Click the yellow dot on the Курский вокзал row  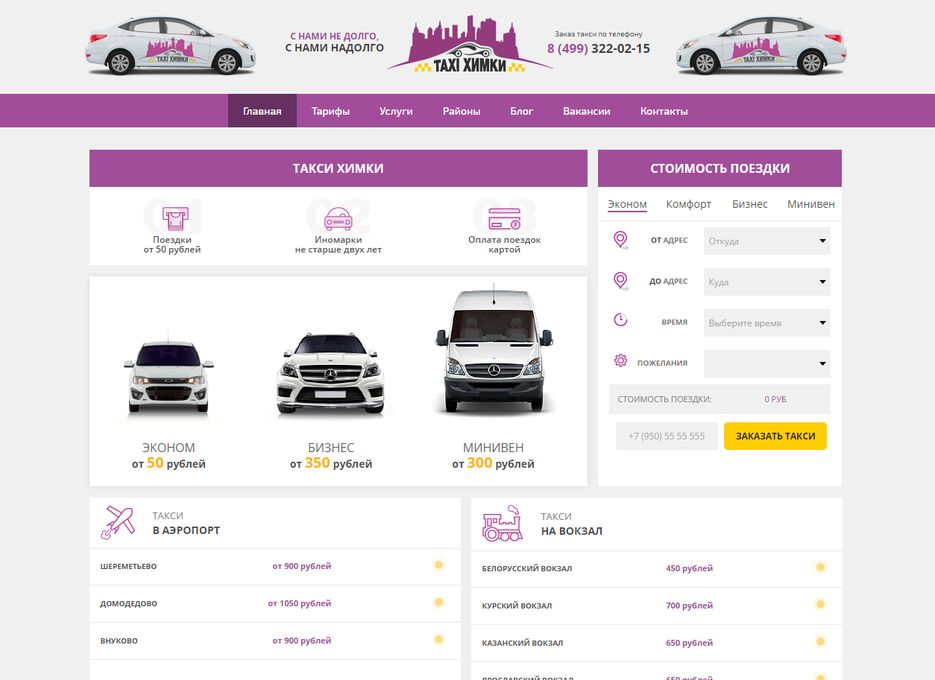(x=821, y=604)
